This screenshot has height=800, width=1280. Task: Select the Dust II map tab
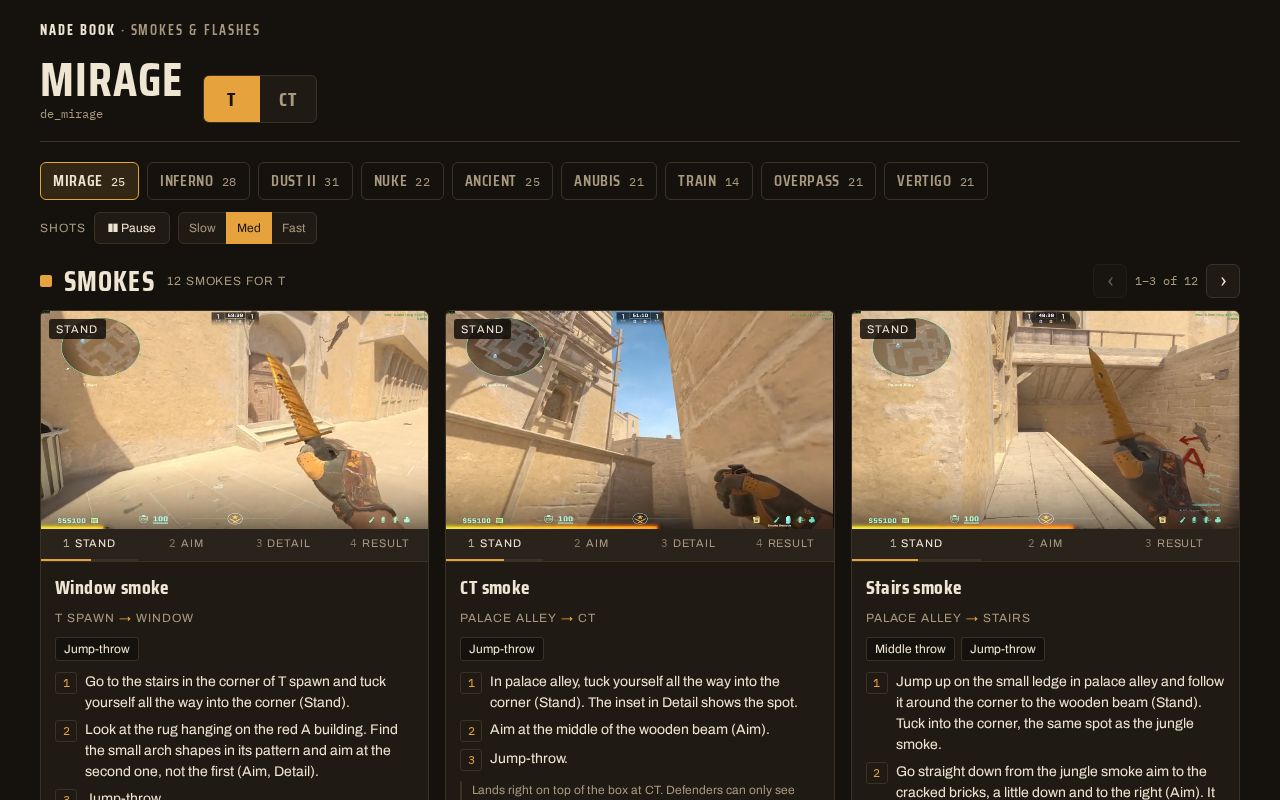(305, 181)
